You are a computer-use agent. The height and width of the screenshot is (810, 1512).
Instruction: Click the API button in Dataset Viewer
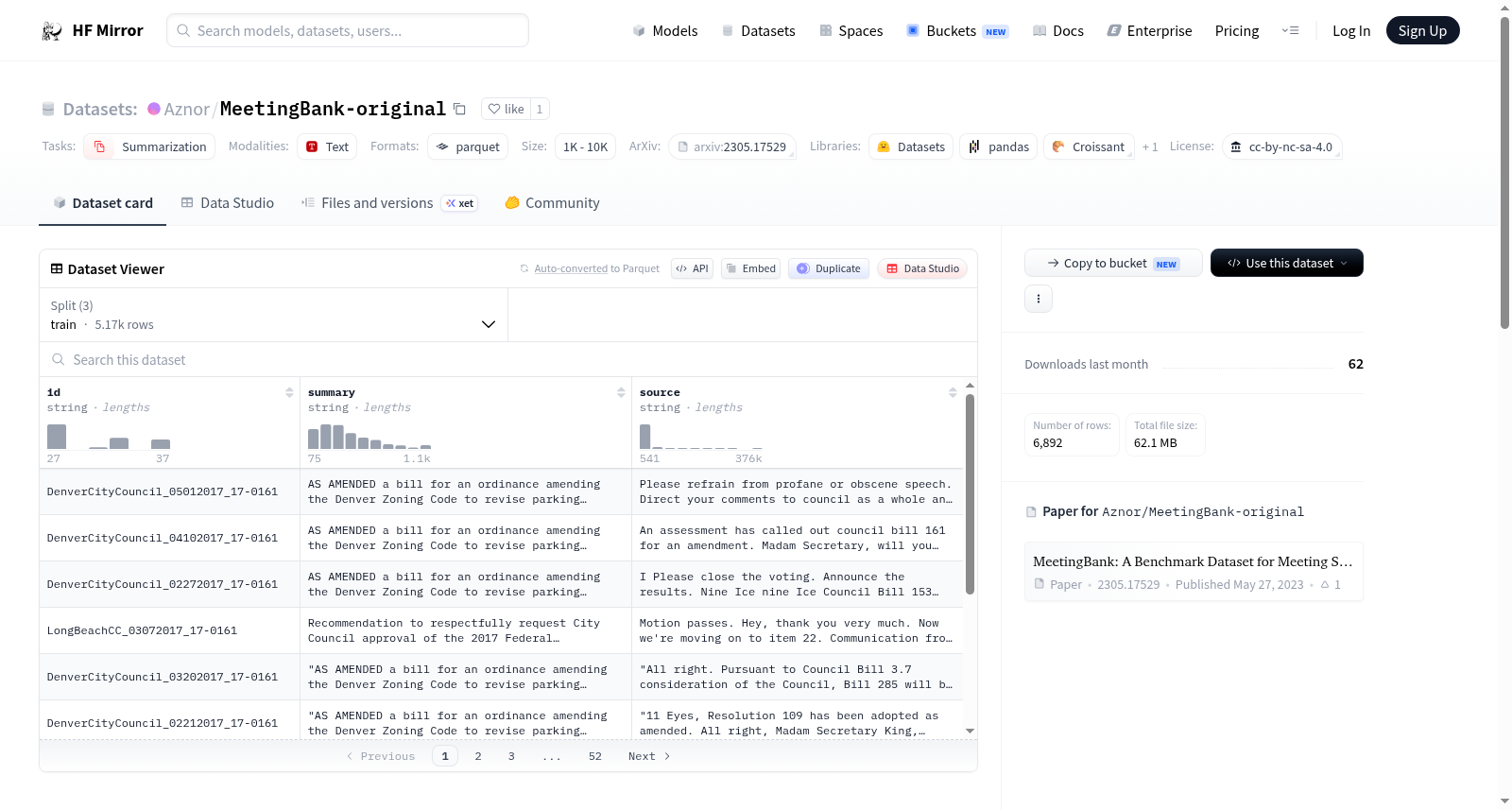[x=692, y=268]
